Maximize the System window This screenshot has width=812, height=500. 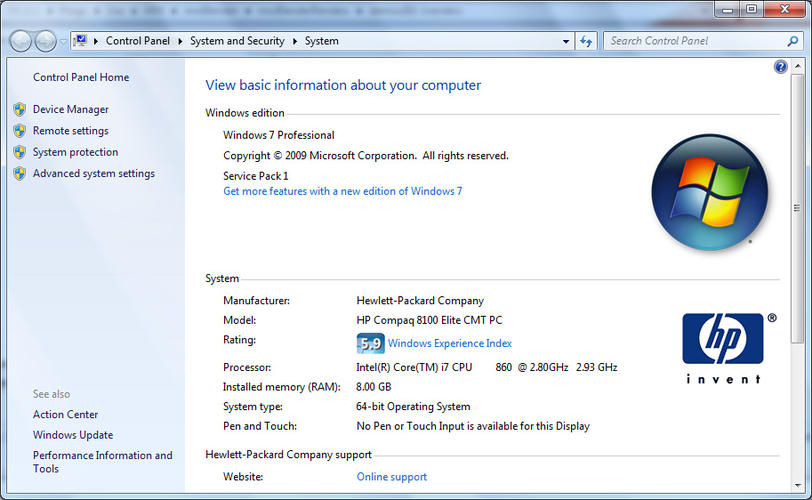pyautogui.click(x=751, y=9)
